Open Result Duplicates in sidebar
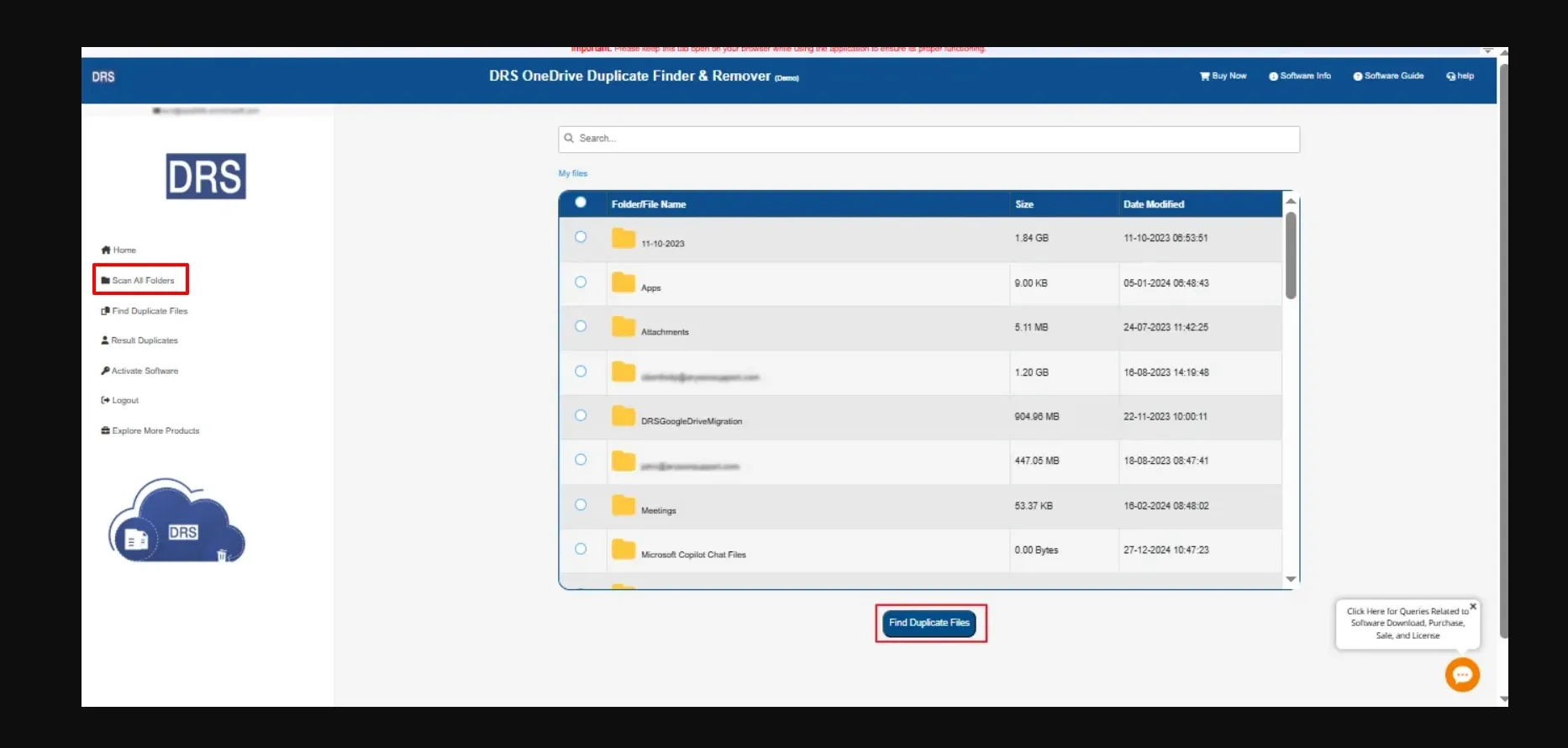 [x=144, y=340]
